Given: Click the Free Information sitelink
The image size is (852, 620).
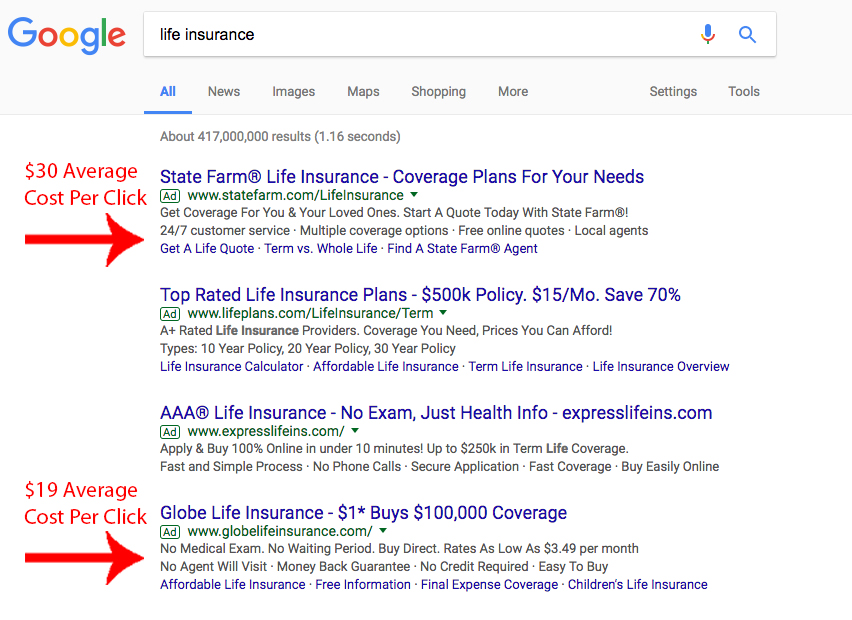Looking at the screenshot, I should (x=363, y=584).
